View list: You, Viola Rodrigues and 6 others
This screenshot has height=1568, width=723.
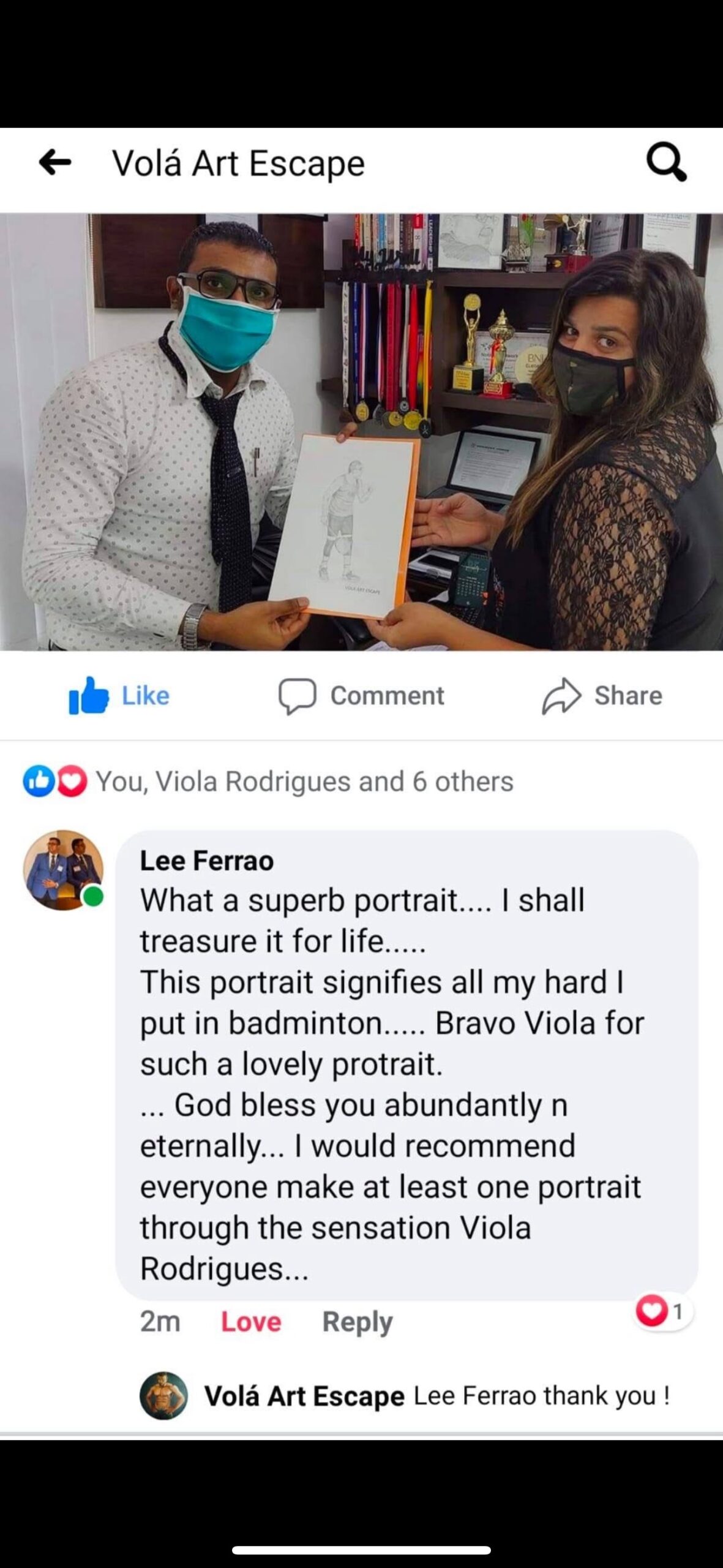click(305, 782)
